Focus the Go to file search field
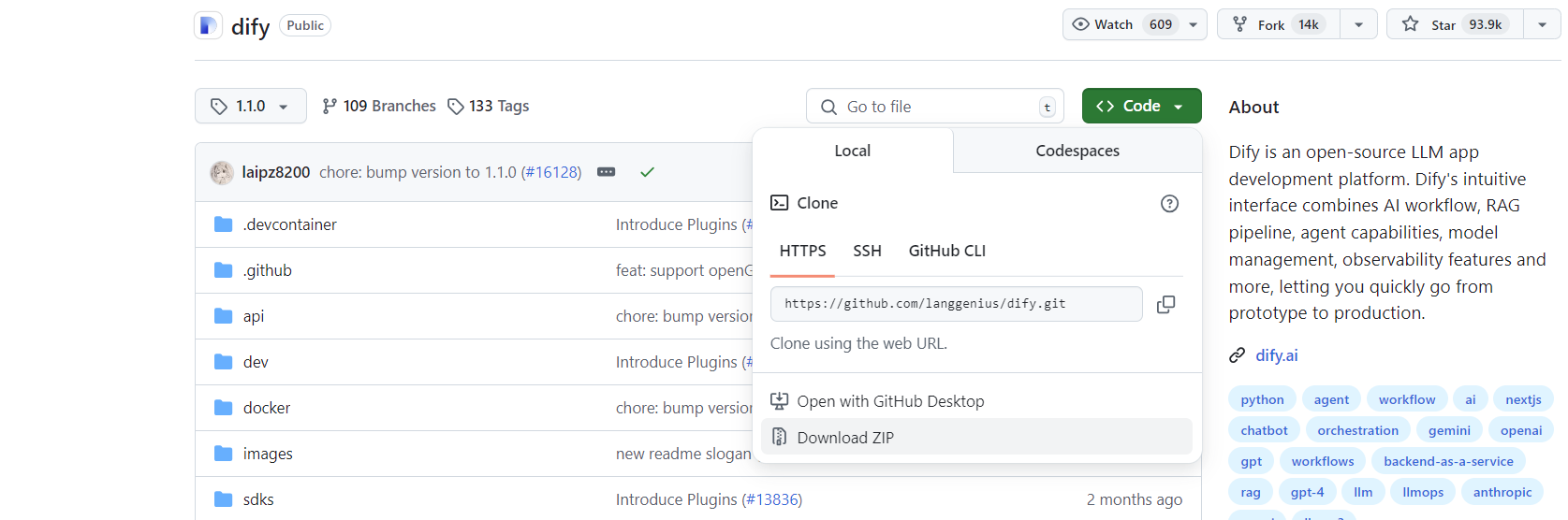Image resolution: width=1568 pixels, height=520 pixels. coord(934,107)
